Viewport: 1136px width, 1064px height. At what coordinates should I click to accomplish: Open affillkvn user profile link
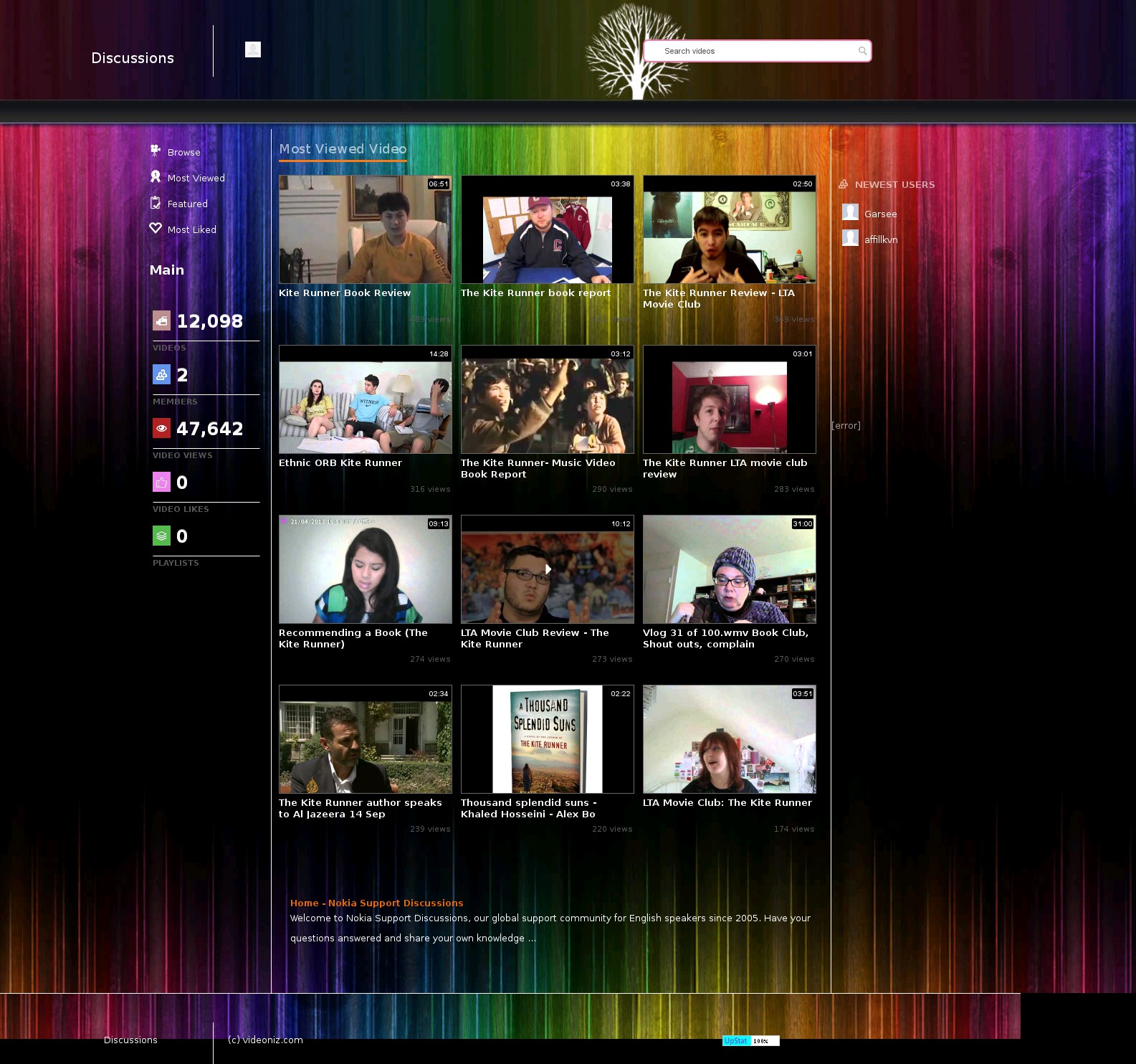point(881,240)
